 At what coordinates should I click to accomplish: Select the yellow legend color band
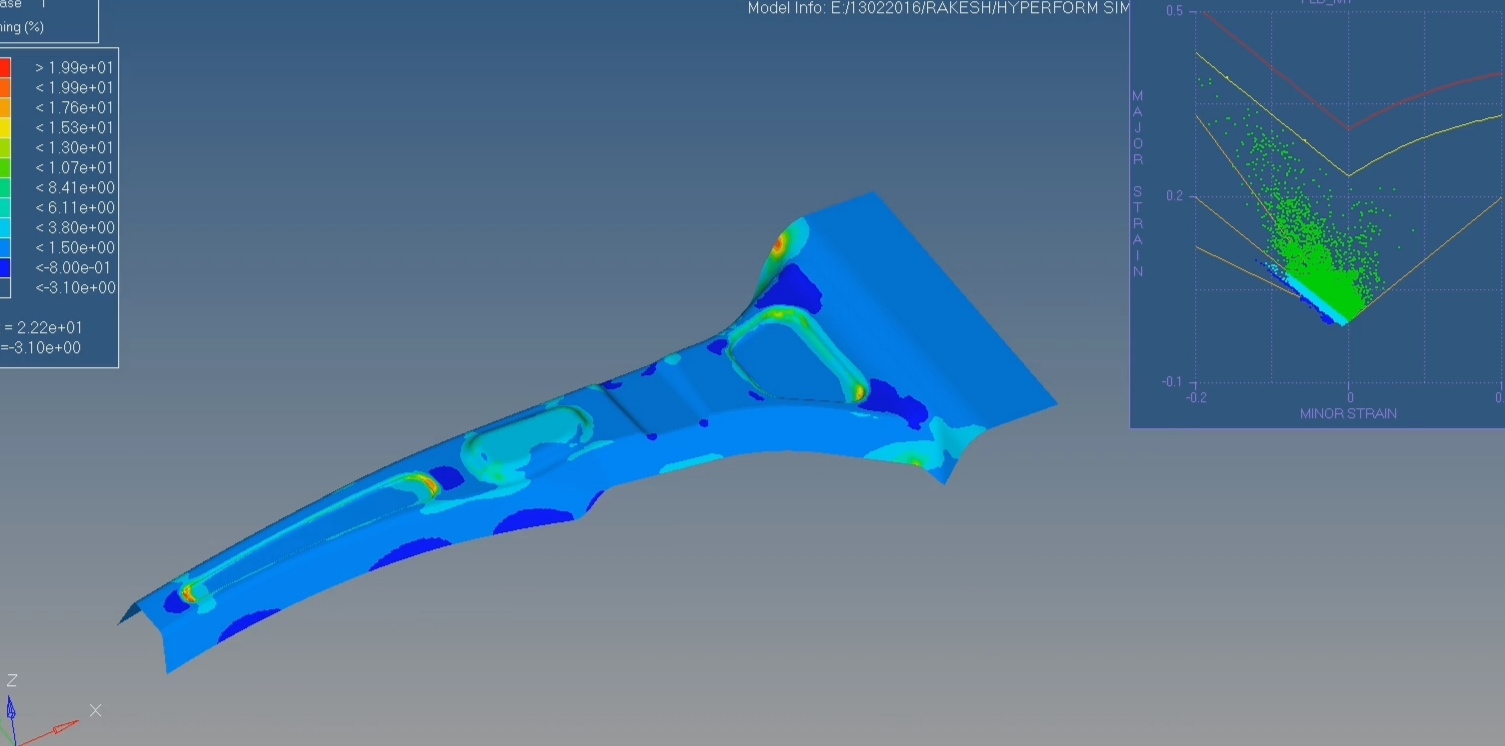coord(4,128)
